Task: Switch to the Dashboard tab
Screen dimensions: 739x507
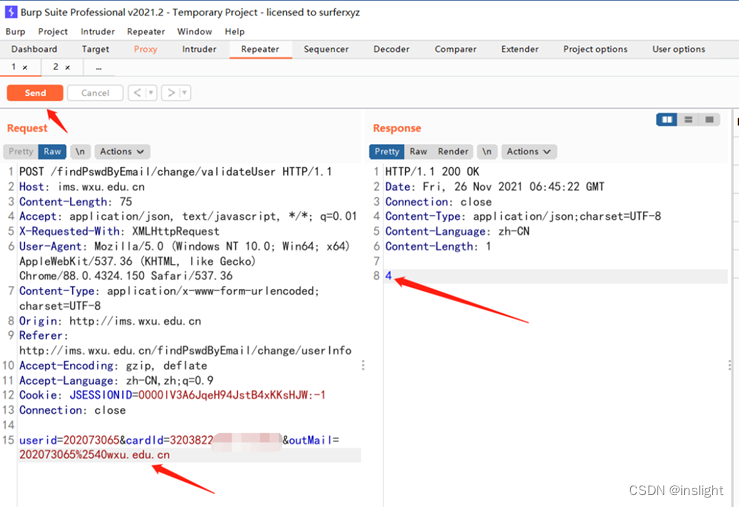Action: pyautogui.click(x=34, y=49)
